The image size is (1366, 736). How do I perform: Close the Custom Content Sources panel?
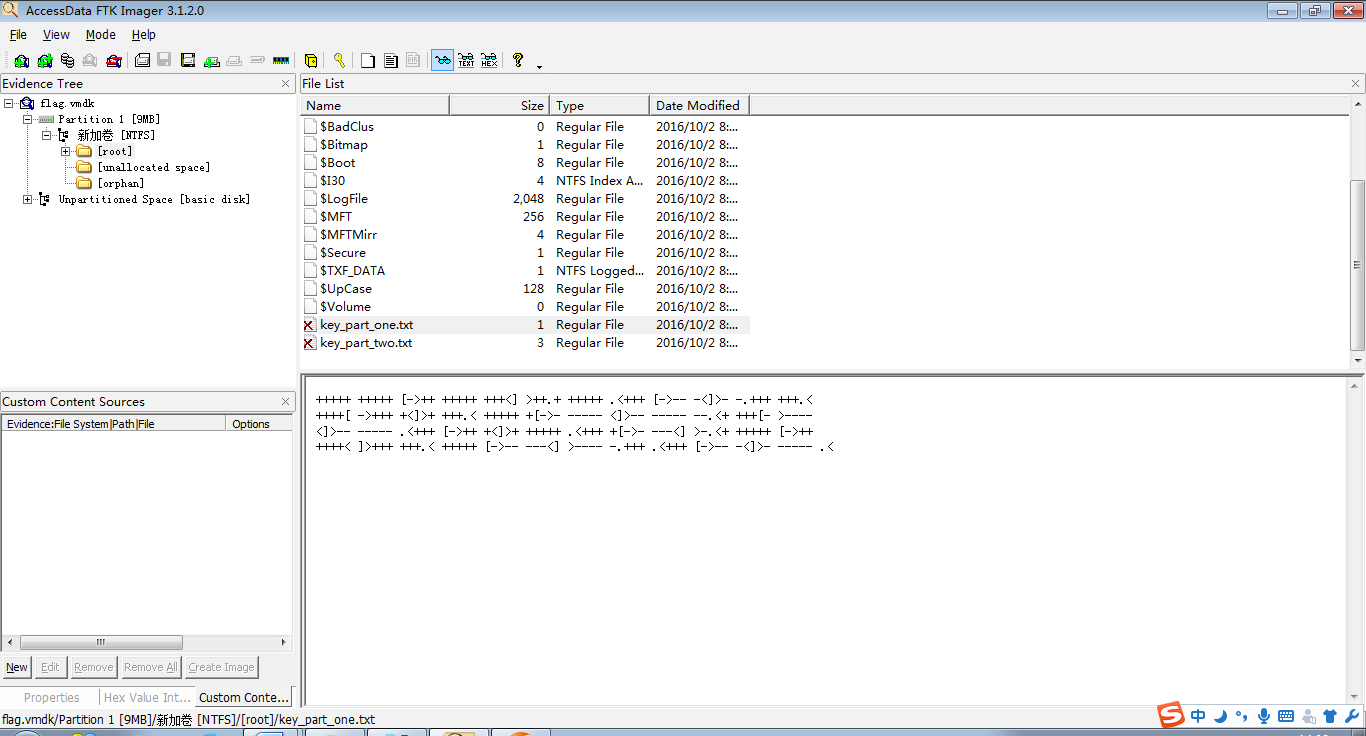285,402
